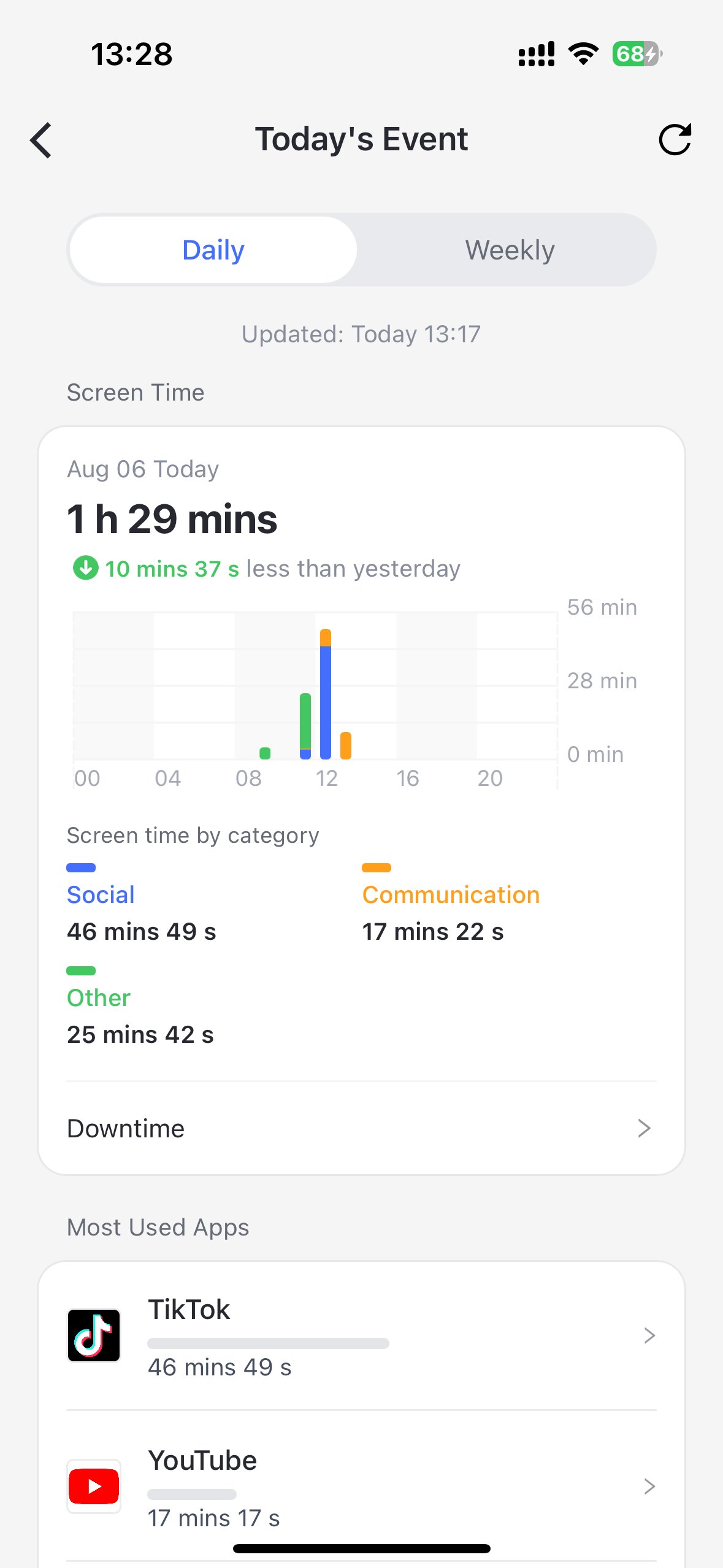
Task: Select the Communication category label
Action: [x=451, y=895]
